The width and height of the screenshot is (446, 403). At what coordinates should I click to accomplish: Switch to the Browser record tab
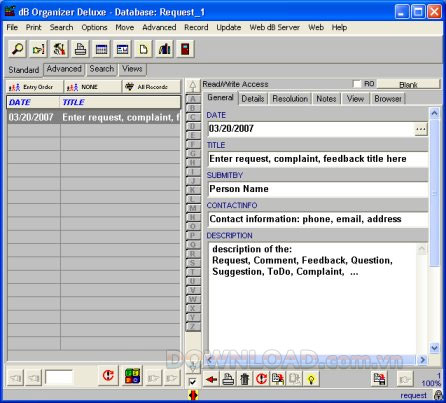[x=388, y=99]
